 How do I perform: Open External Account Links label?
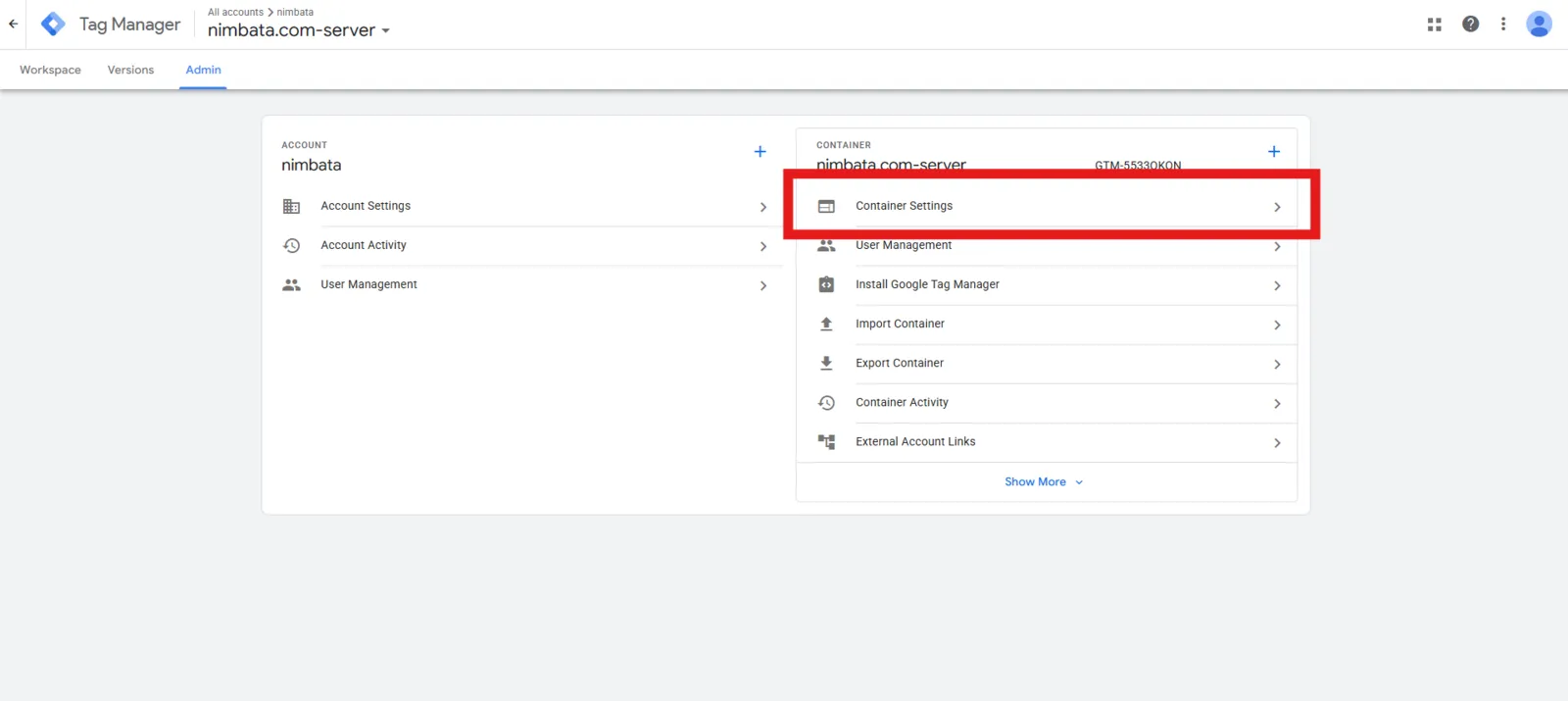coord(915,441)
